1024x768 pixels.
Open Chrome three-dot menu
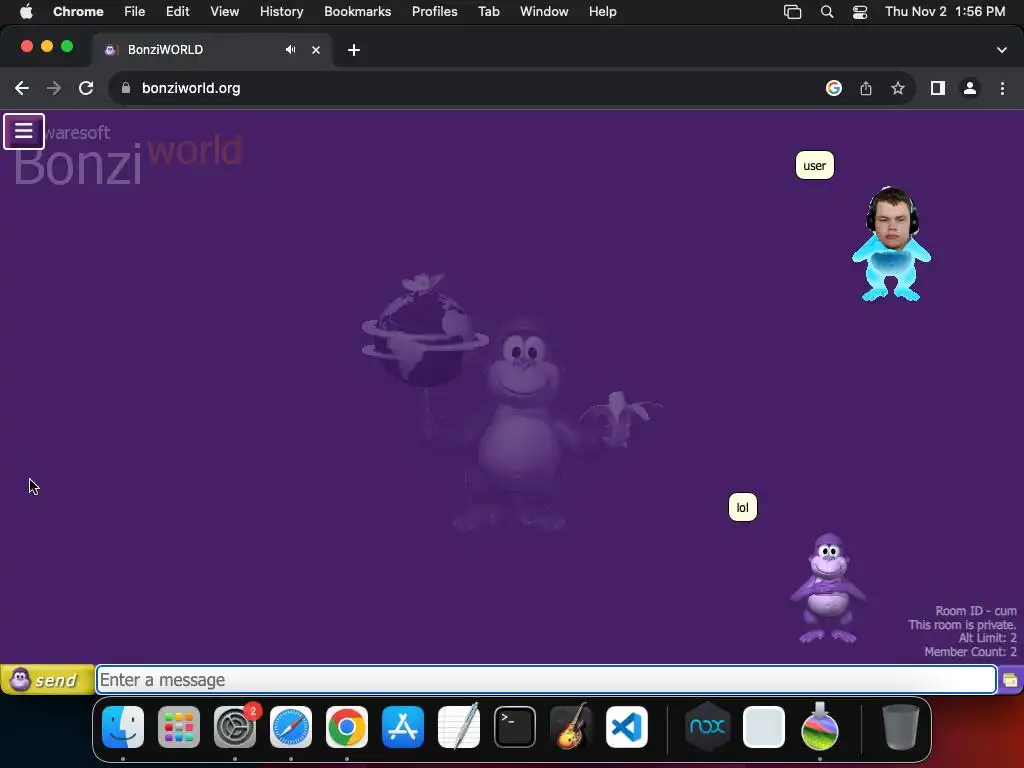click(1002, 88)
